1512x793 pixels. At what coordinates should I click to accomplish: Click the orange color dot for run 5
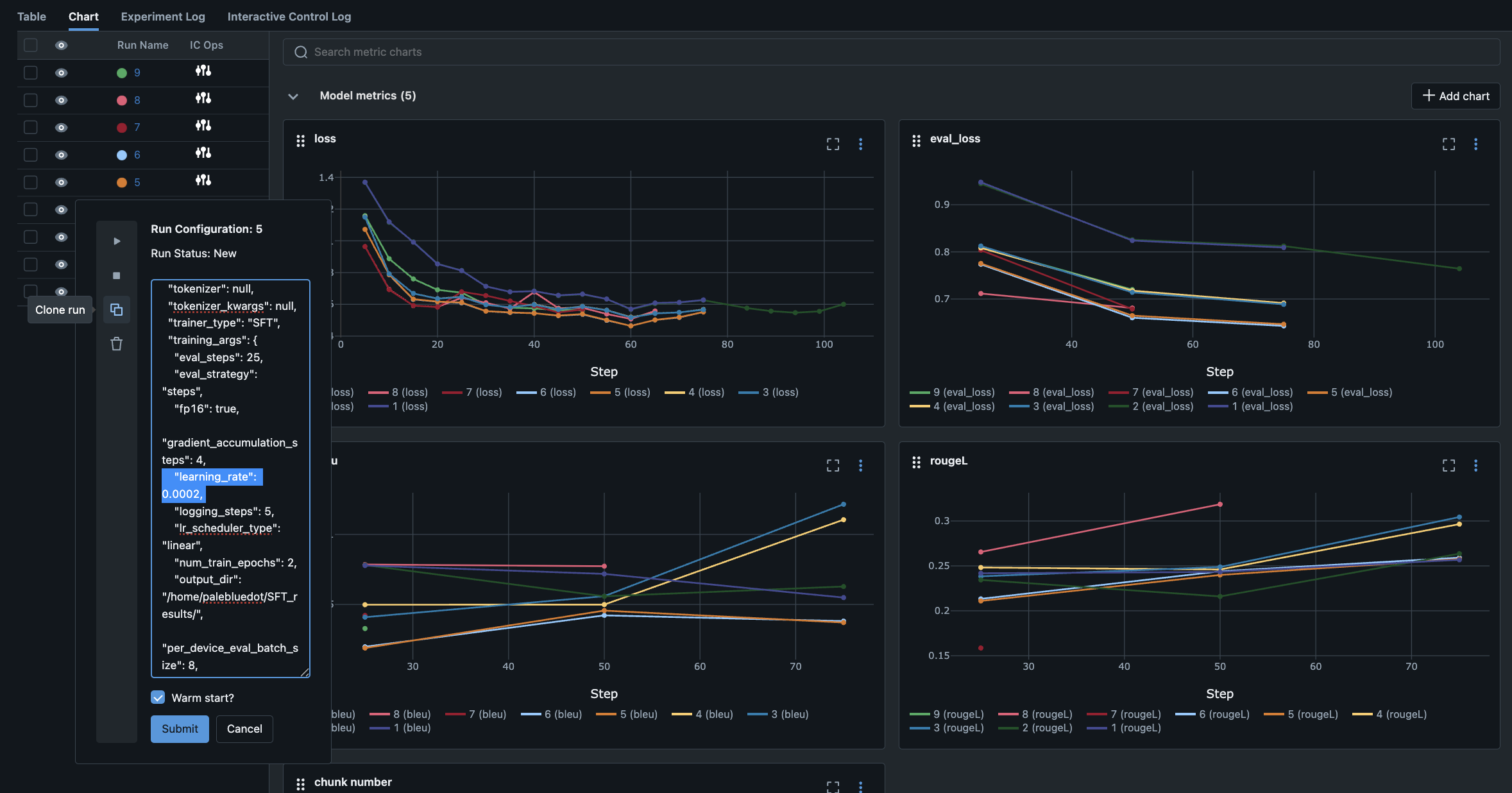(x=122, y=182)
